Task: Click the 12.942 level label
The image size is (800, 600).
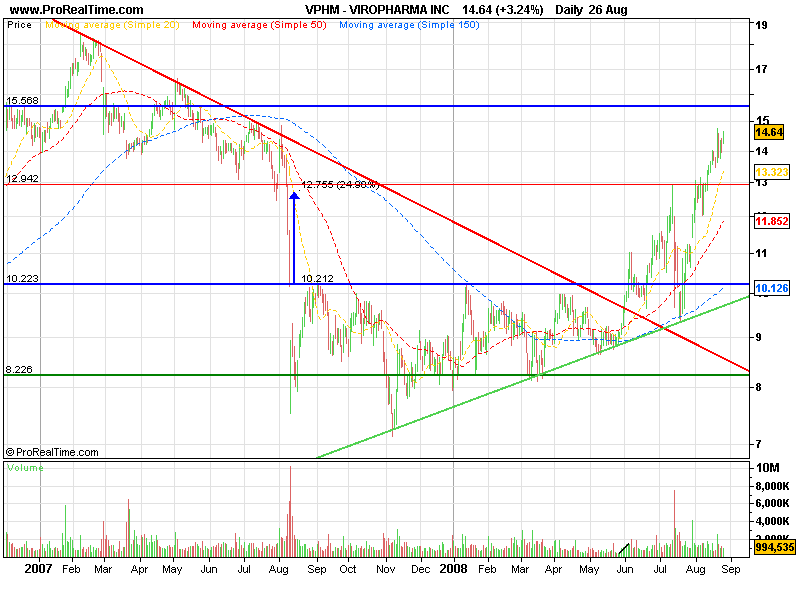Action: coord(22,179)
